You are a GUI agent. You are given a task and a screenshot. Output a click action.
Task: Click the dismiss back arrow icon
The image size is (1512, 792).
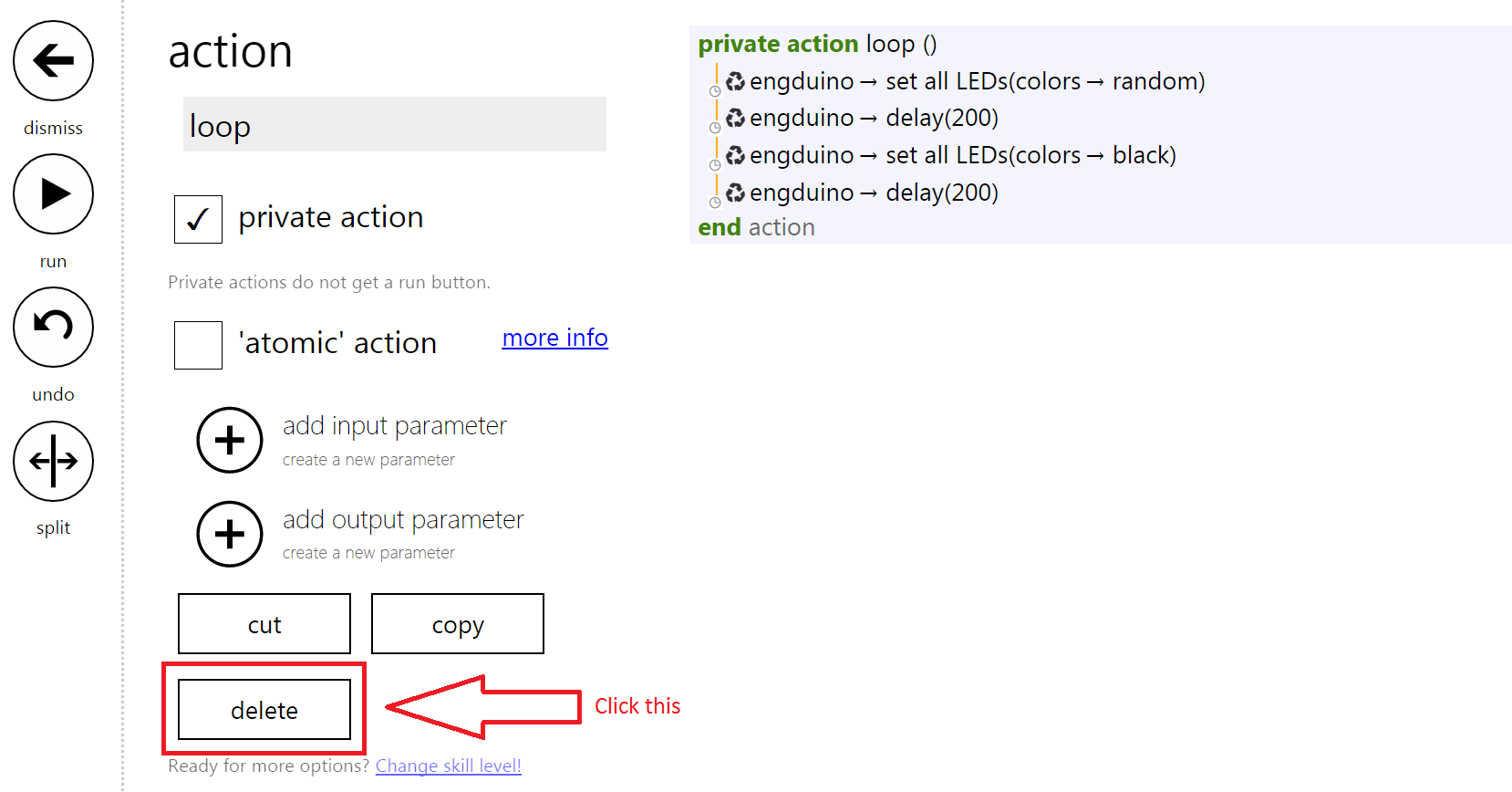tap(53, 61)
